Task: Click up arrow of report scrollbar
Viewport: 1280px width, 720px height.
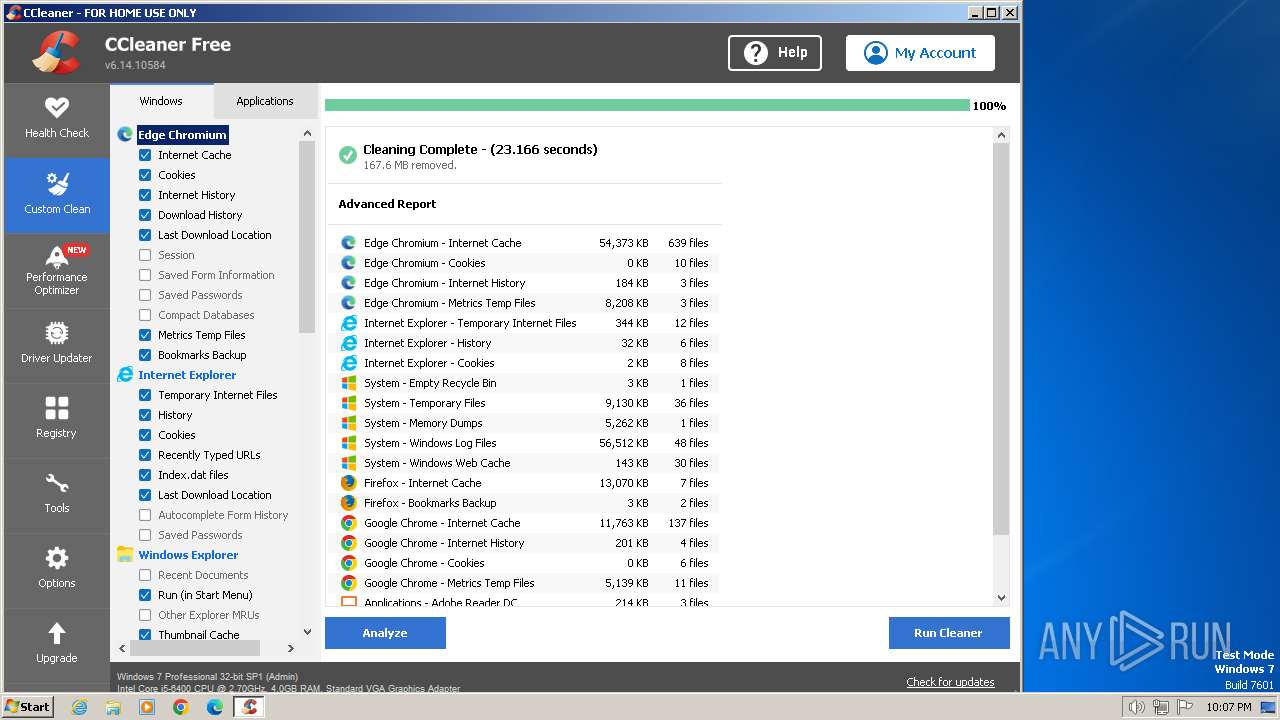Action: (x=1001, y=135)
